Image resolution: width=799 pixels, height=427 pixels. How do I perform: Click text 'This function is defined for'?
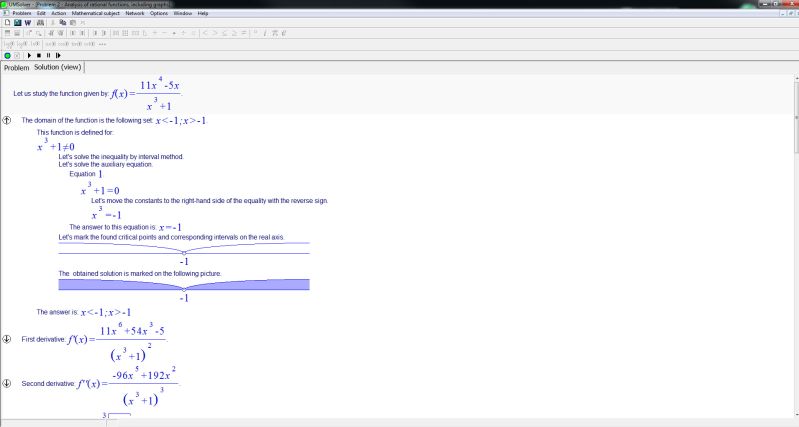[75, 132]
